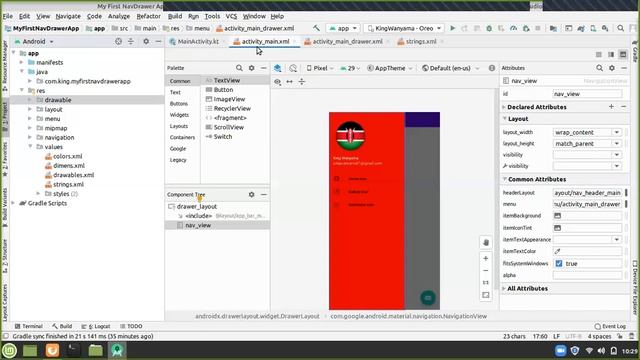Click scroll-from-source target icon in Project panel
This screenshot has width=640, height=360.
coord(118,41)
